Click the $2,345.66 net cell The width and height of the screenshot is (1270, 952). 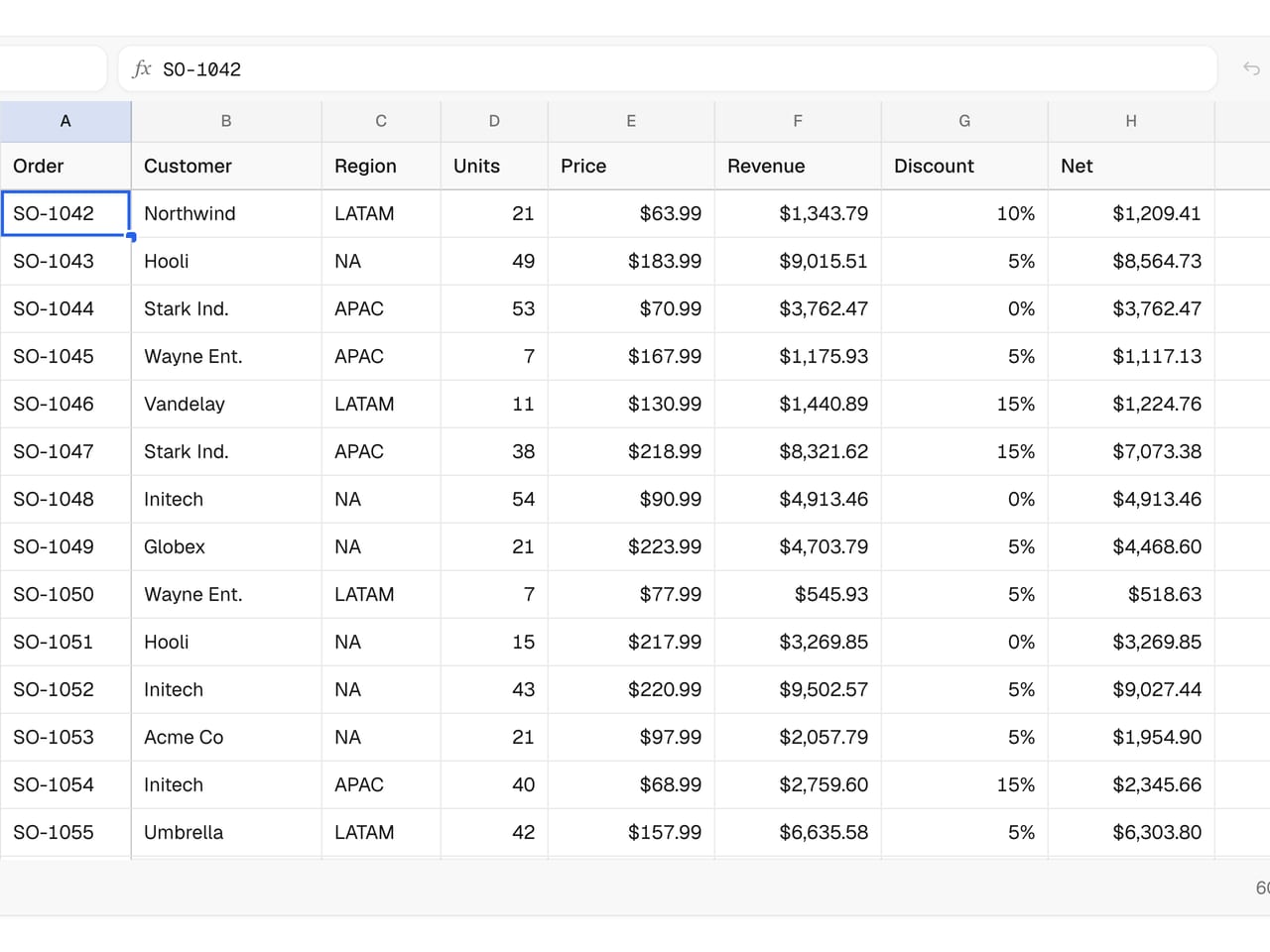[x=1131, y=784]
